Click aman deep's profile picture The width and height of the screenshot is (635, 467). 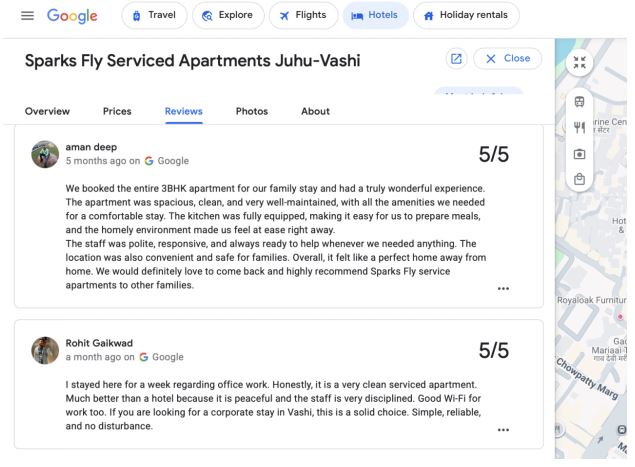pyautogui.click(x=46, y=153)
